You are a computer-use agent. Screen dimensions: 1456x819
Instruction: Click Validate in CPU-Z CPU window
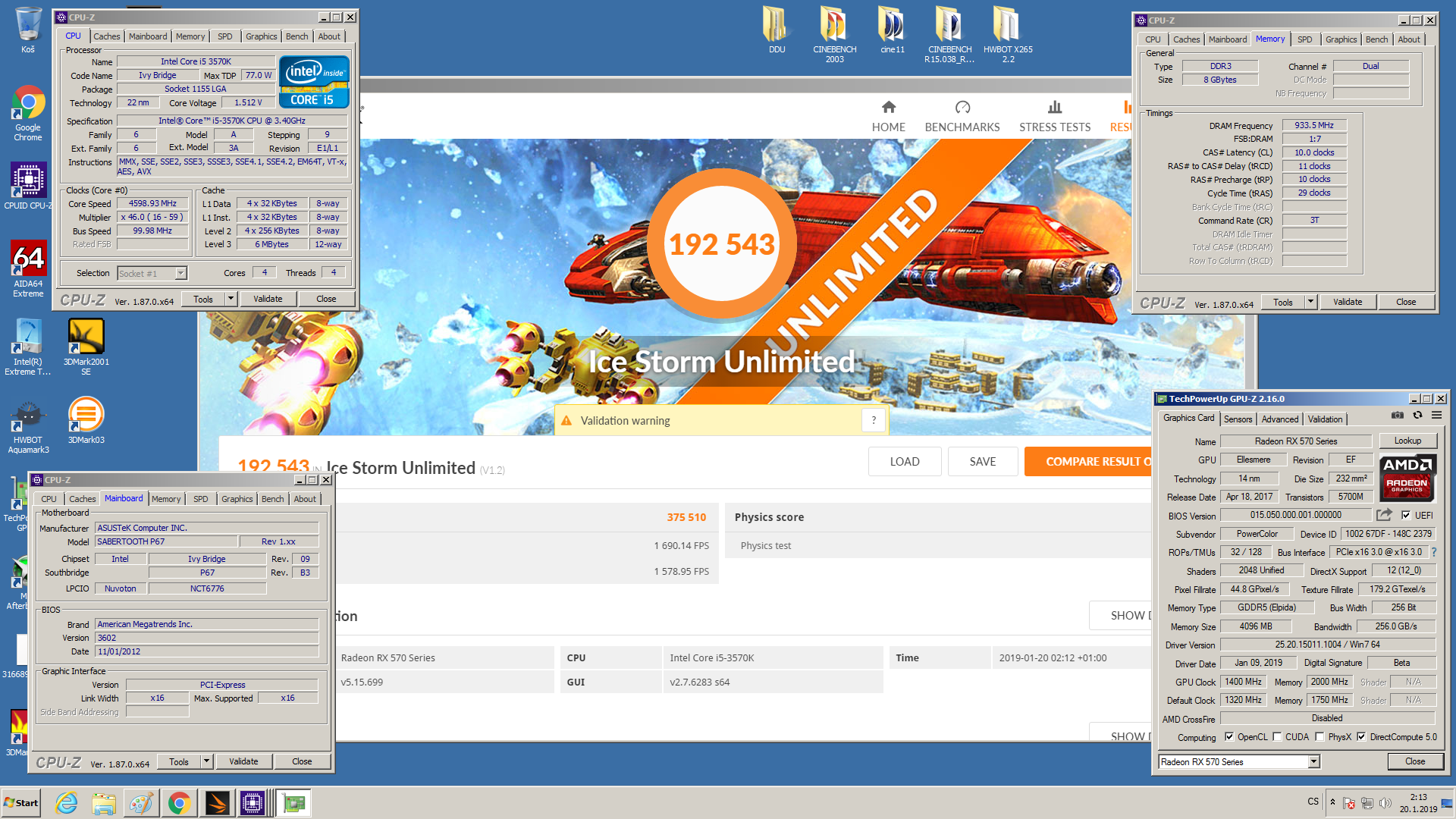(268, 299)
